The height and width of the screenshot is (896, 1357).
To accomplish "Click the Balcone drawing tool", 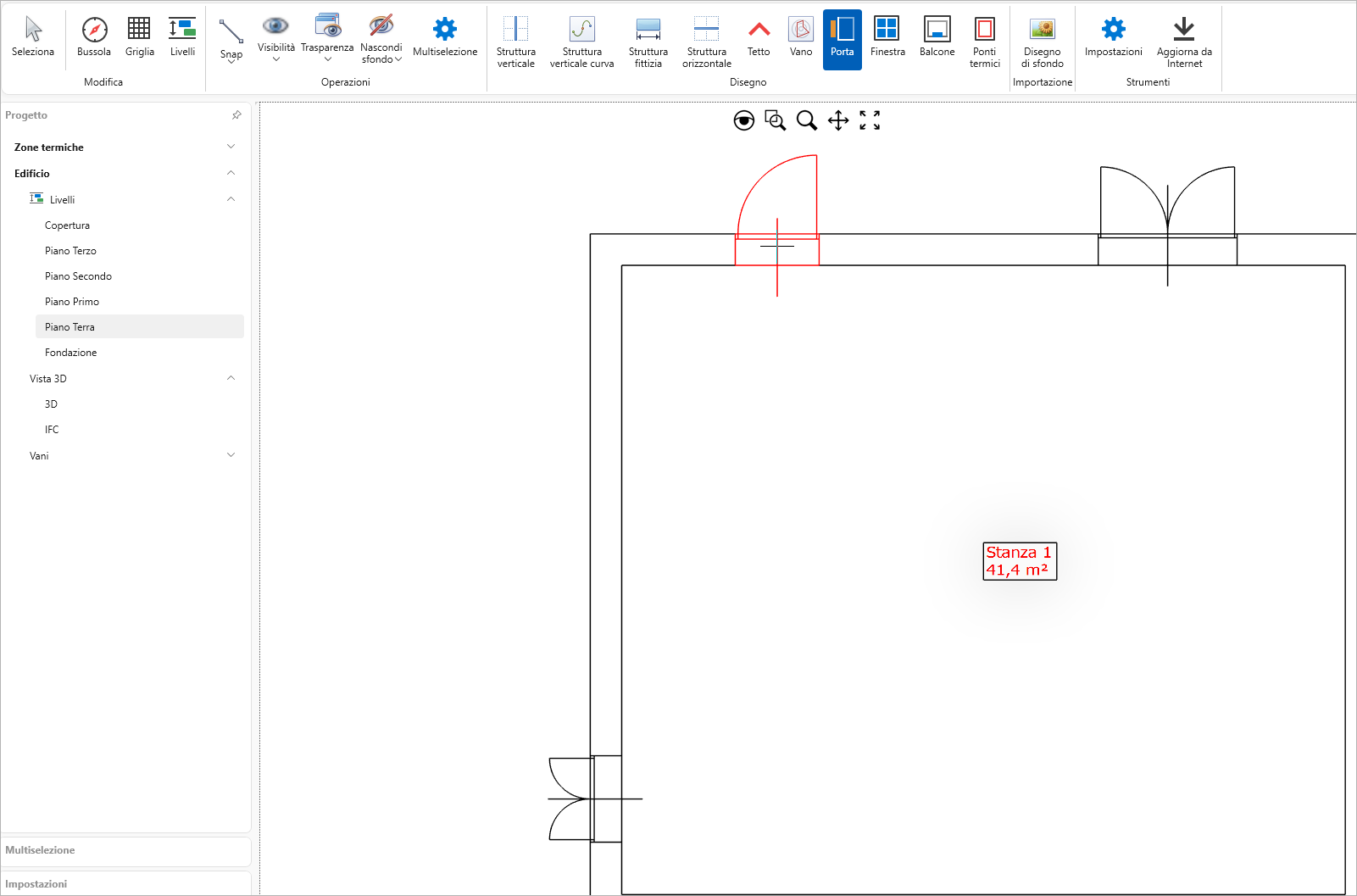I will coord(937,39).
